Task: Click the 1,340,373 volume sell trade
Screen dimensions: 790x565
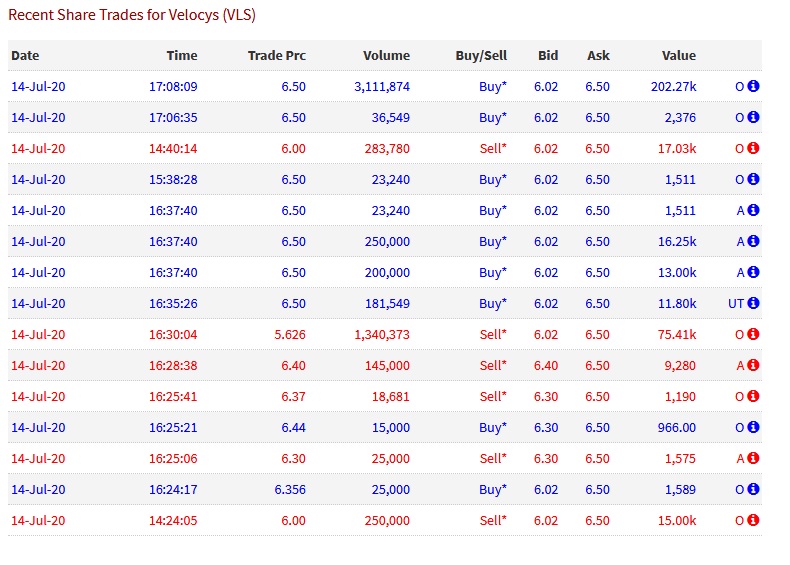Action: click(x=382, y=334)
